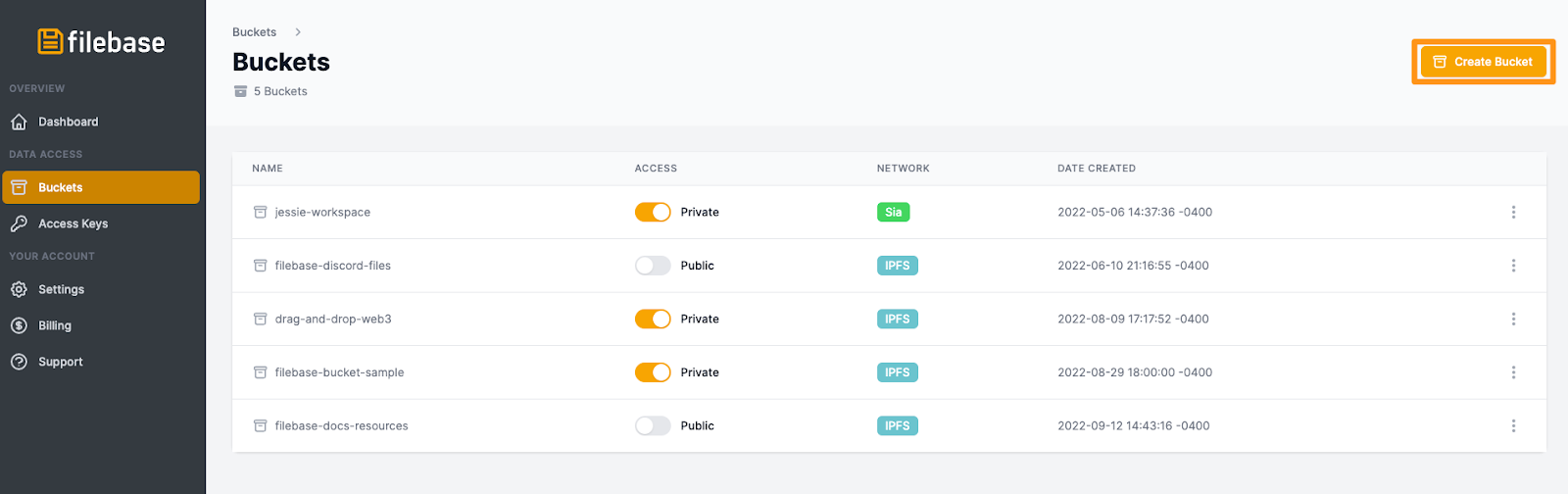Expand the actions menu for jessie-workspace row
The width and height of the screenshot is (1568, 494).
point(1513,212)
